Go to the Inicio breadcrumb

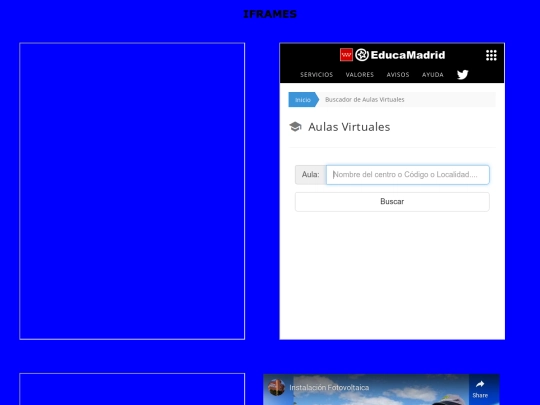[x=303, y=100]
